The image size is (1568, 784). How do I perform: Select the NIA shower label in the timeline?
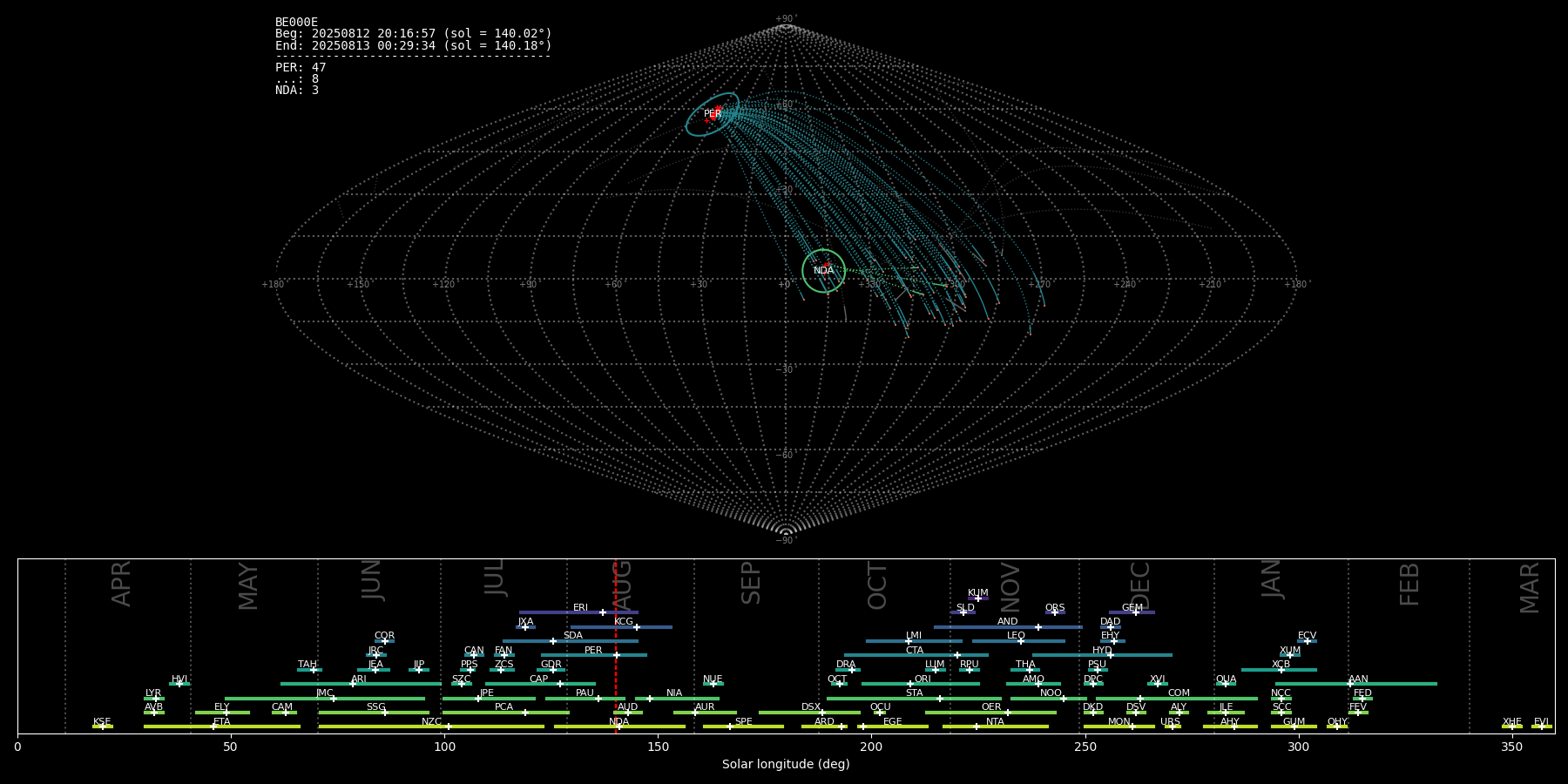674,693
